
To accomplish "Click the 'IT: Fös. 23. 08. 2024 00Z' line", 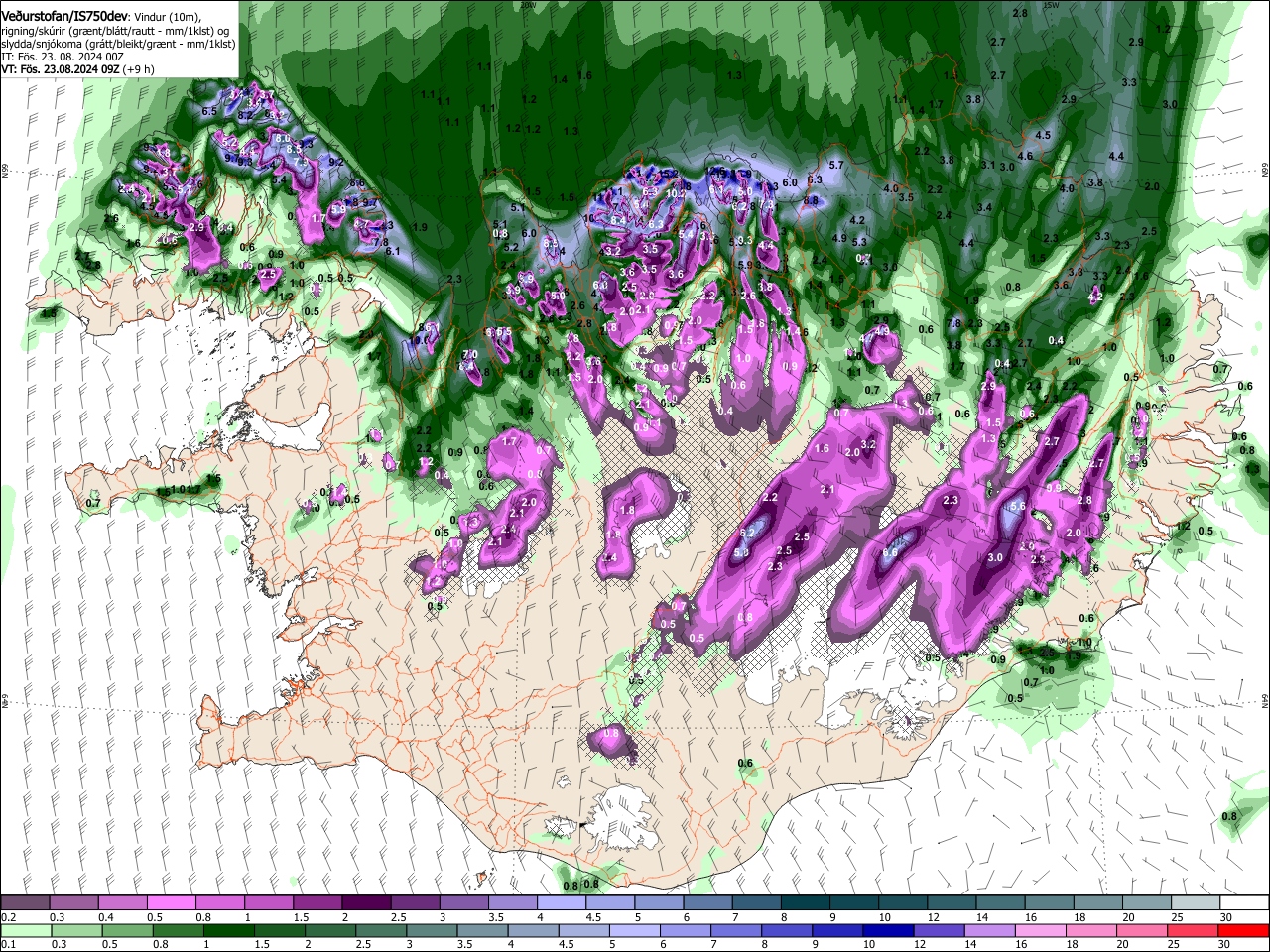I will (x=63, y=57).
